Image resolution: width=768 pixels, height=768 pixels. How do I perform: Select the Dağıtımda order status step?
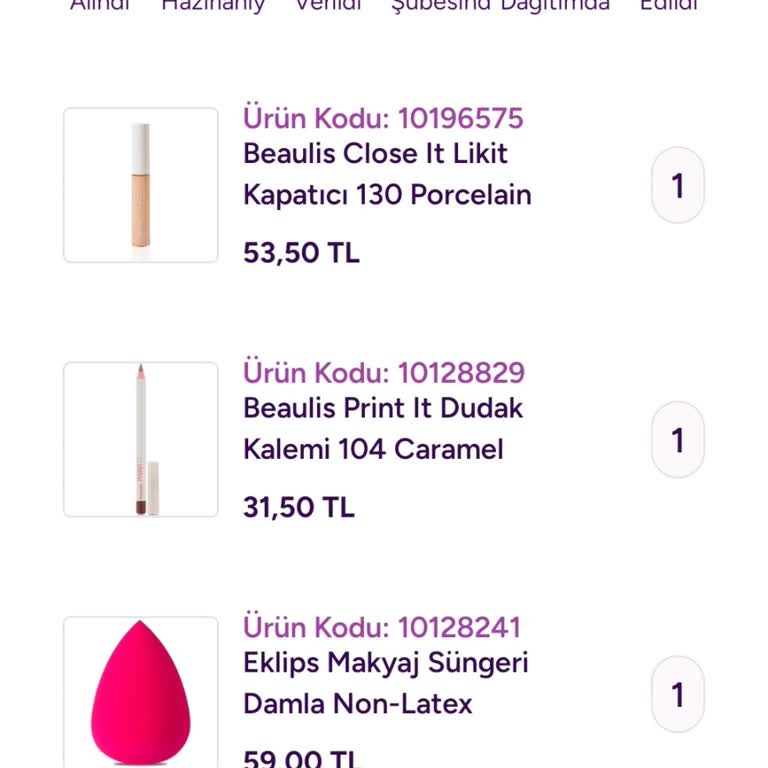tap(555, 5)
